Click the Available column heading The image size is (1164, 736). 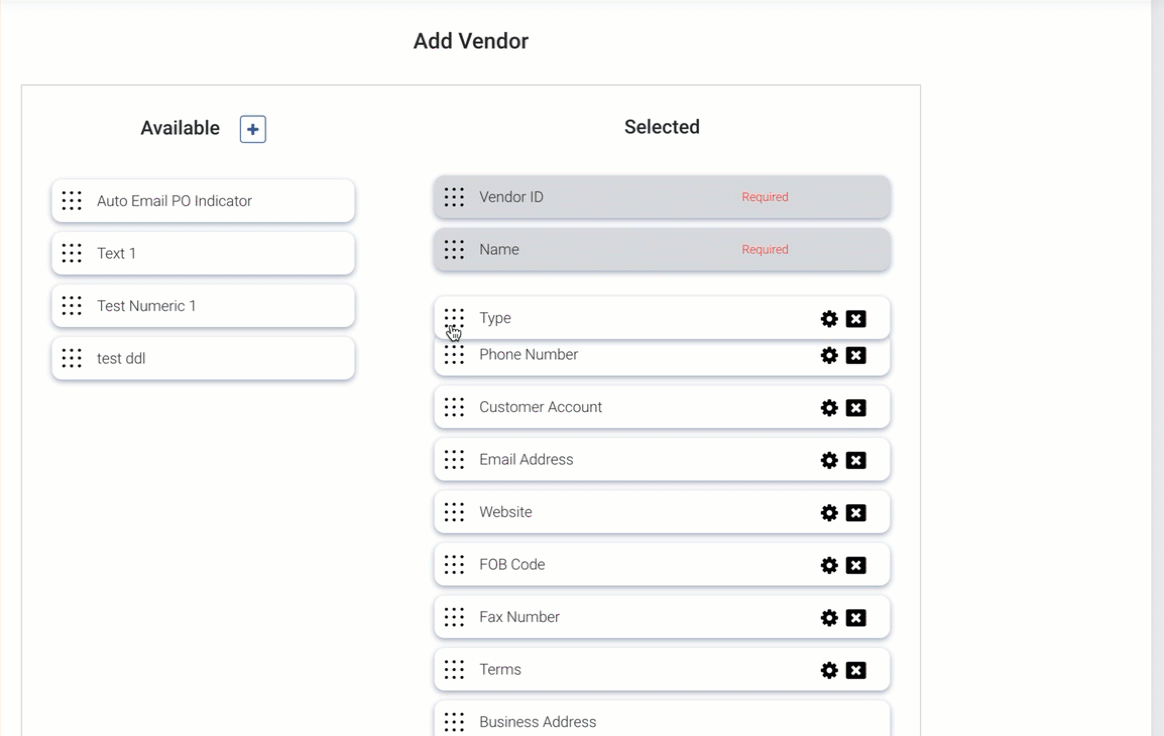click(x=180, y=128)
